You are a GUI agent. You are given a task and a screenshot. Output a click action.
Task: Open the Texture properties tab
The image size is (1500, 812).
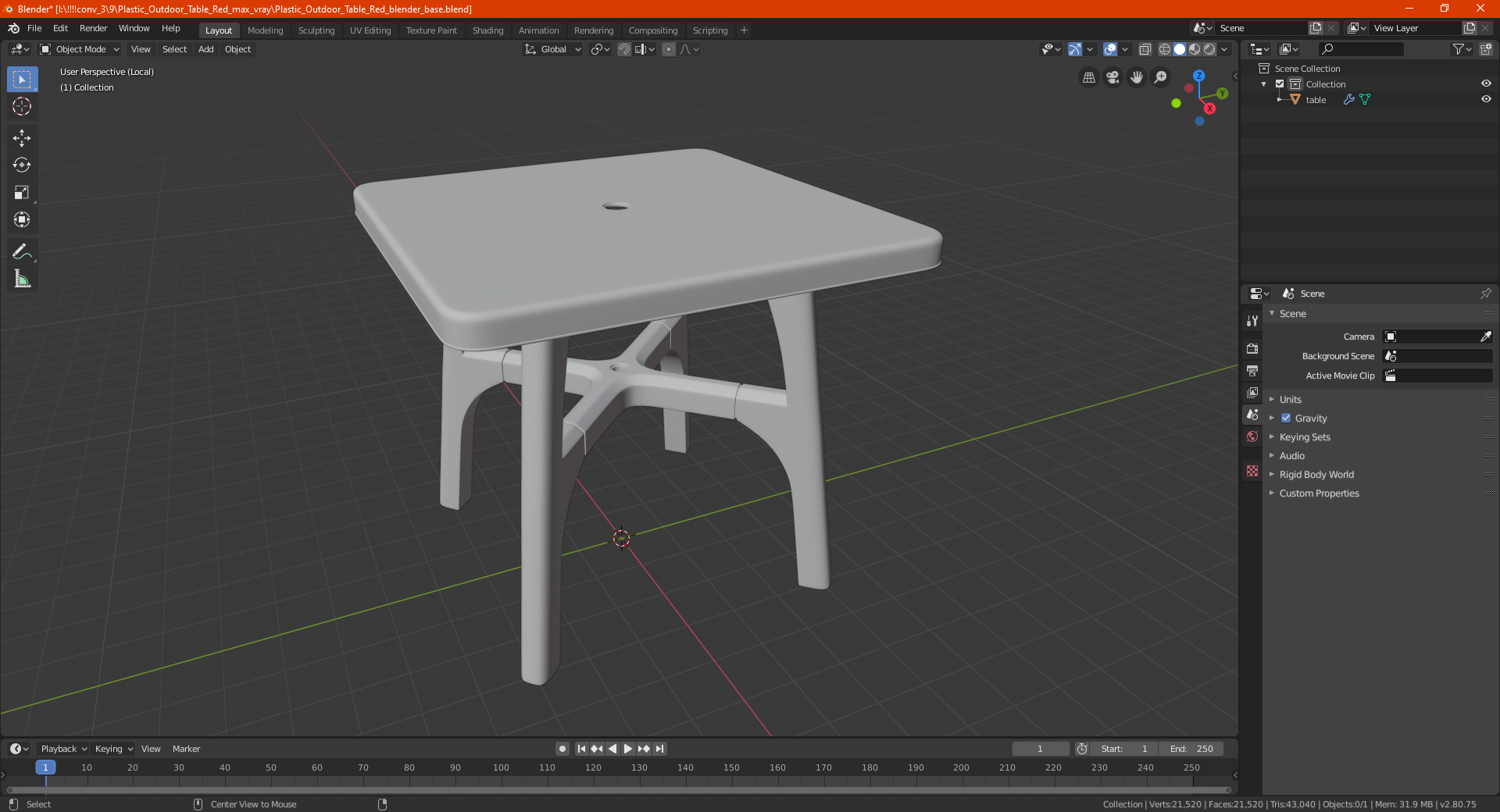pyautogui.click(x=1252, y=471)
